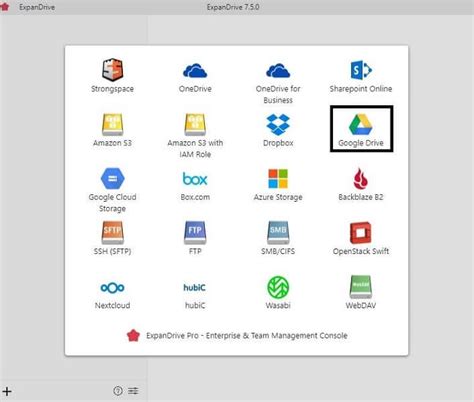474x402 pixels.
Task: Select the OneDrive cloud icon
Action: (x=195, y=71)
